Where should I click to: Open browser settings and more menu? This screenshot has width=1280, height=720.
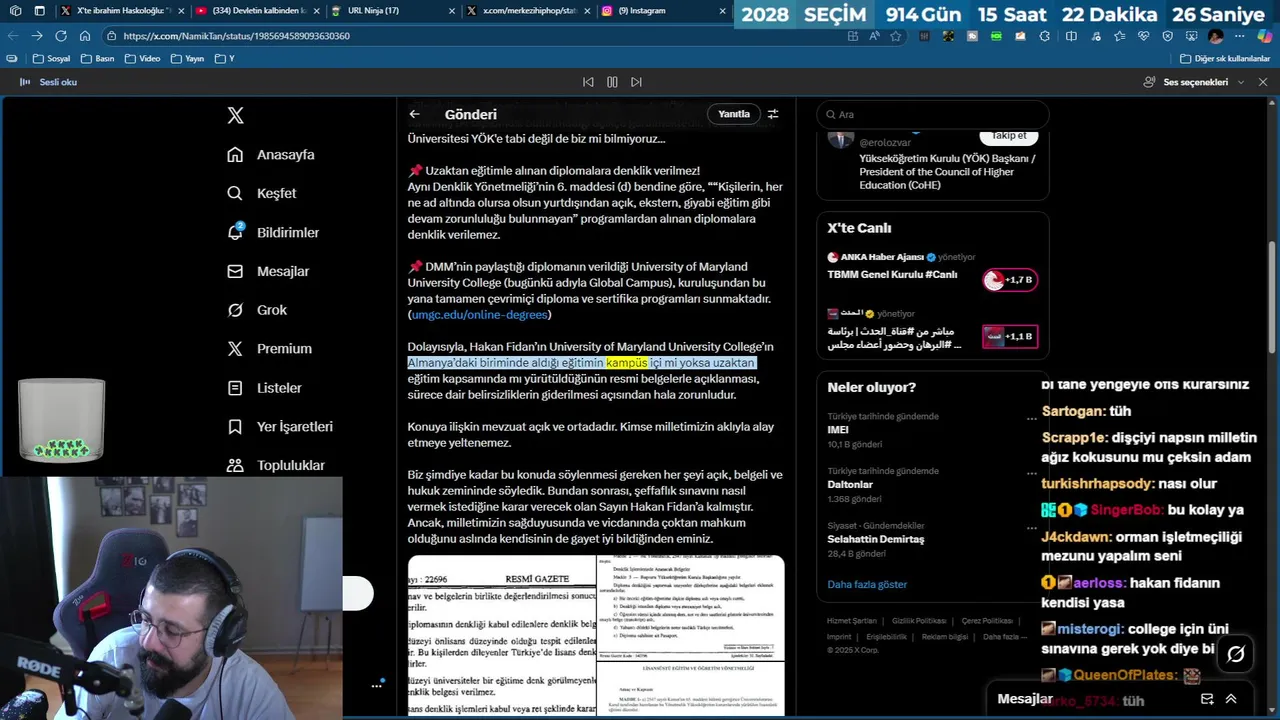[1240, 36]
